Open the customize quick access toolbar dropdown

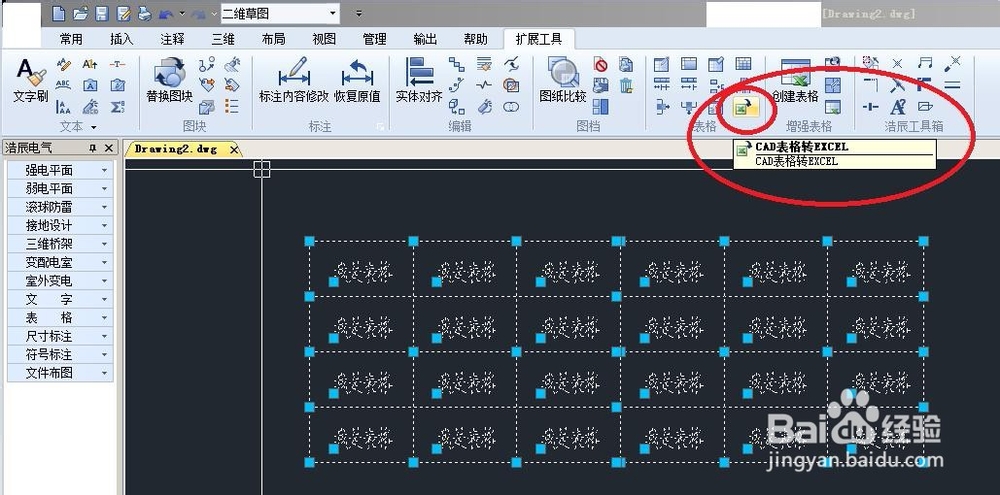coord(359,13)
